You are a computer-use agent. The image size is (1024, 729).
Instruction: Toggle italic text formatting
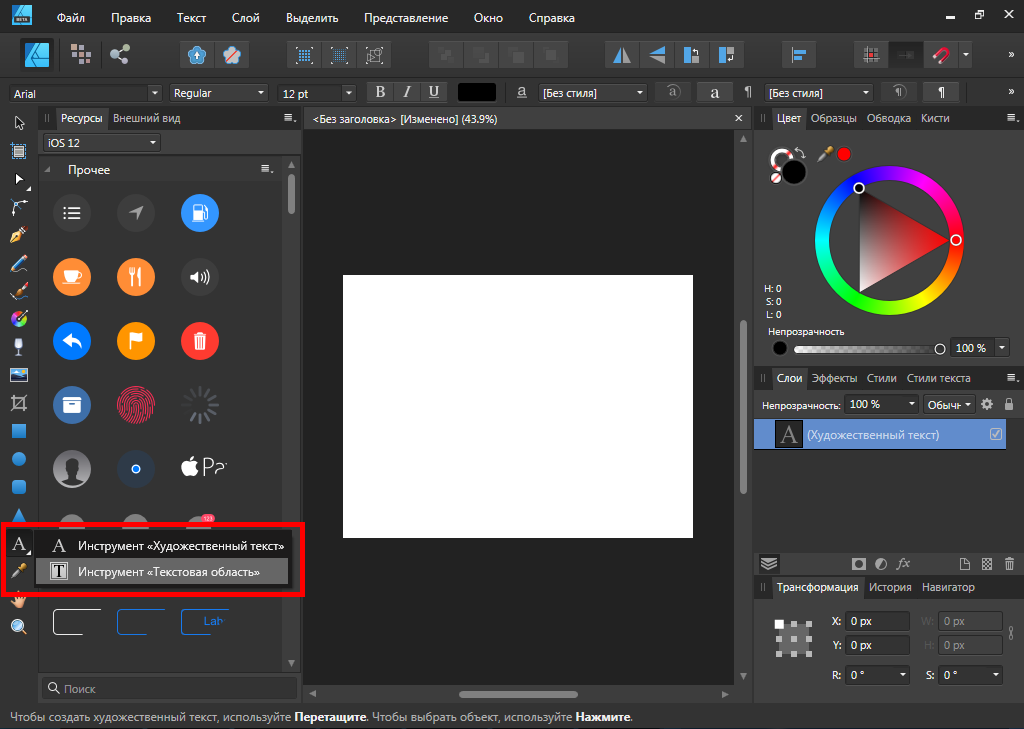[407, 92]
